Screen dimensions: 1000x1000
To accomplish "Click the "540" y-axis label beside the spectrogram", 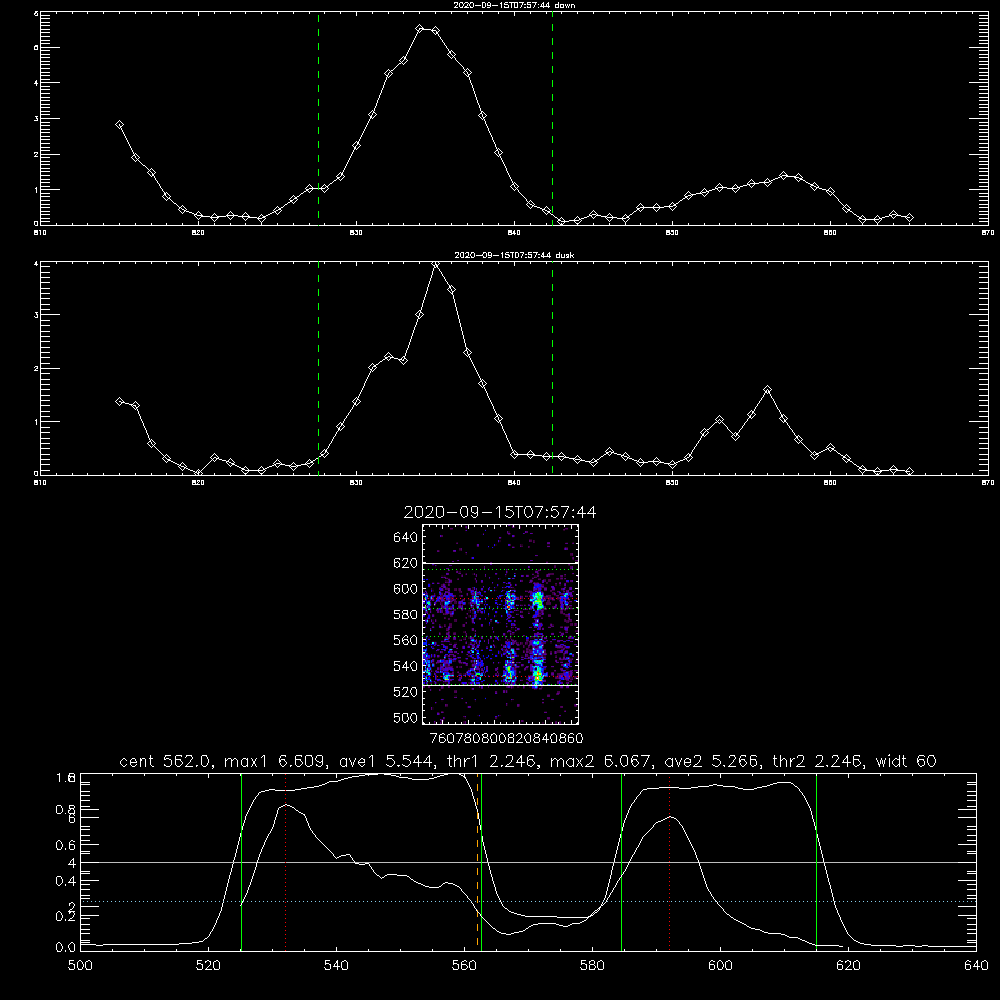I will pyautogui.click(x=405, y=666).
